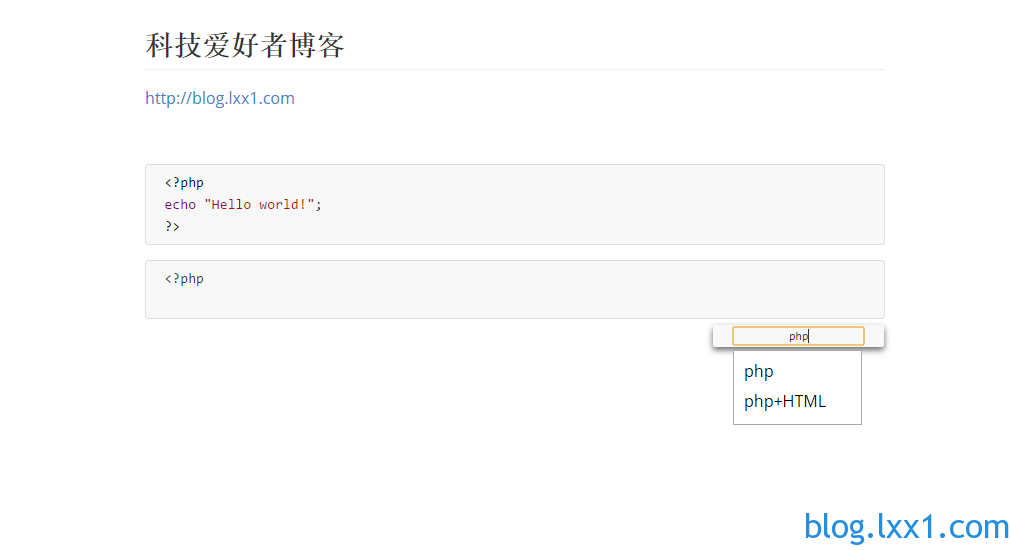This screenshot has height=550, width=1011.
Task: Click the language input field containing php
Action: [798, 336]
